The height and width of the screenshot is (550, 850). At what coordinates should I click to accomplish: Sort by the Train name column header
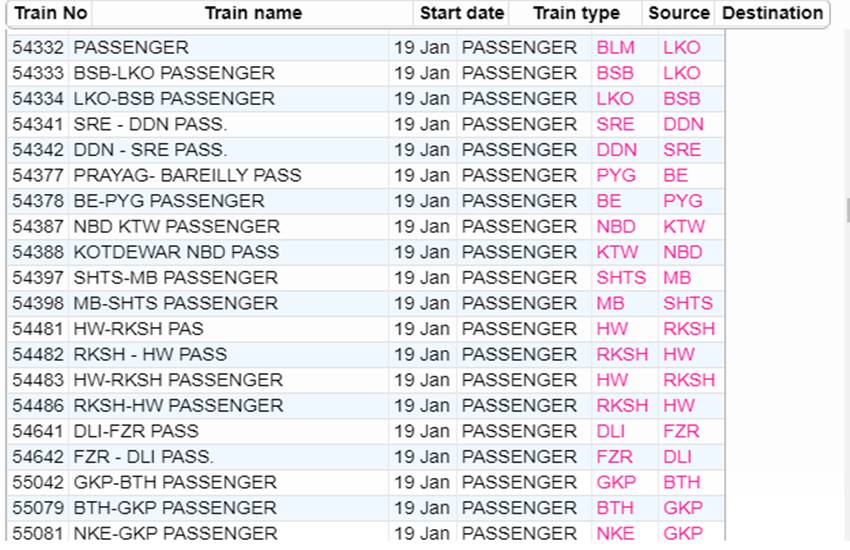coord(253,13)
